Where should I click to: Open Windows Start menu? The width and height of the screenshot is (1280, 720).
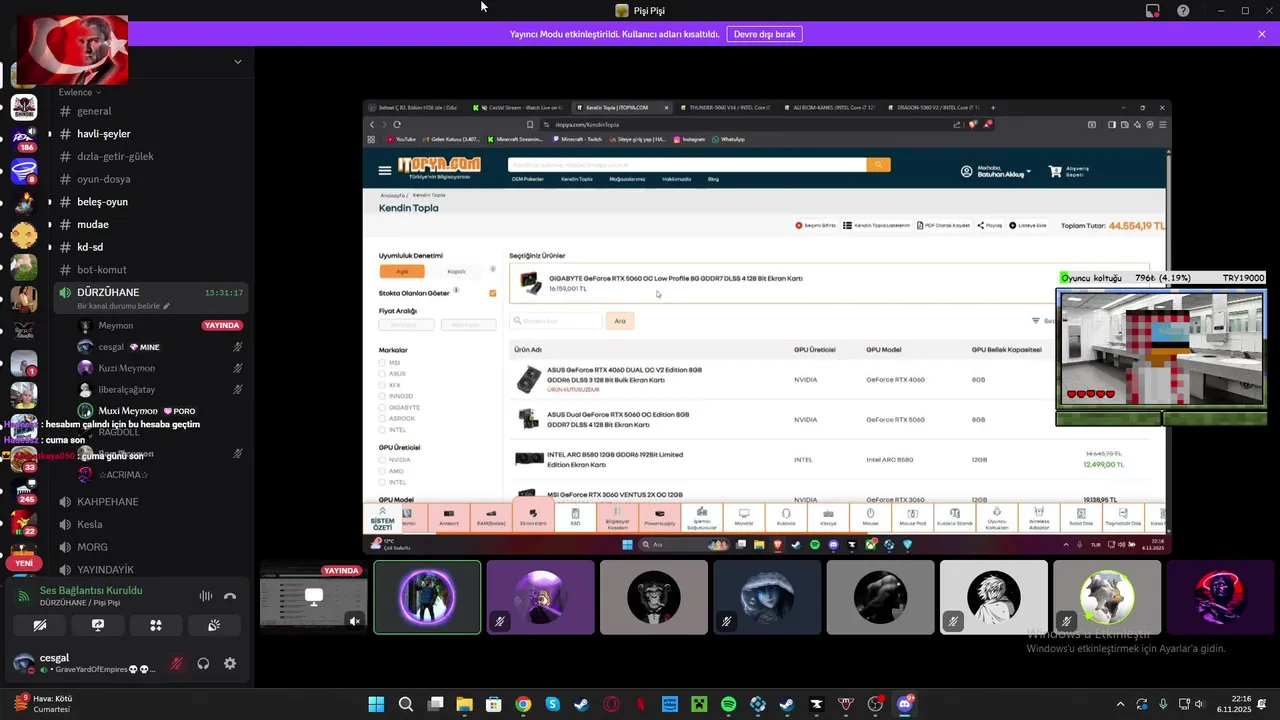tap(376, 704)
